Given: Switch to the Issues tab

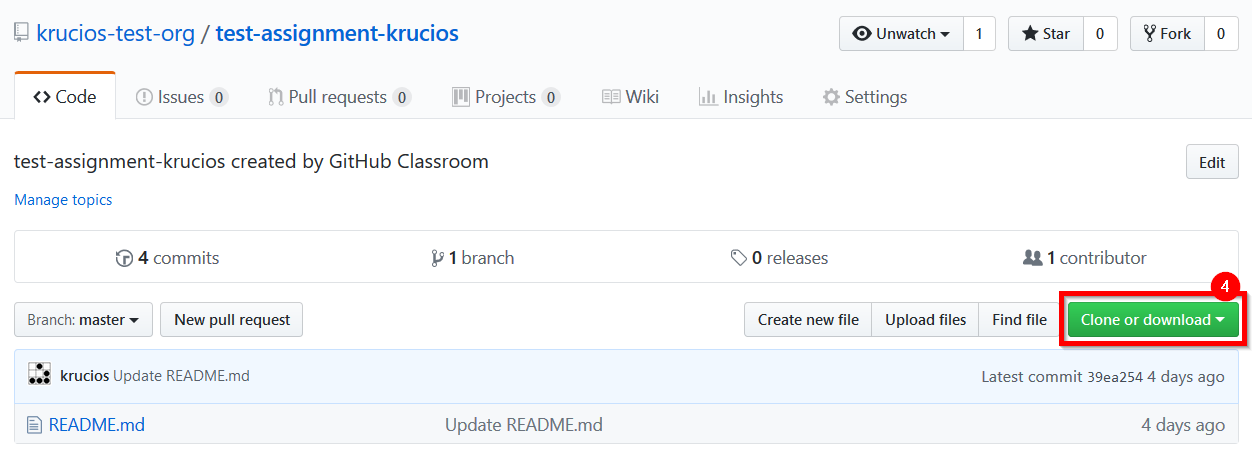Looking at the screenshot, I should point(182,97).
